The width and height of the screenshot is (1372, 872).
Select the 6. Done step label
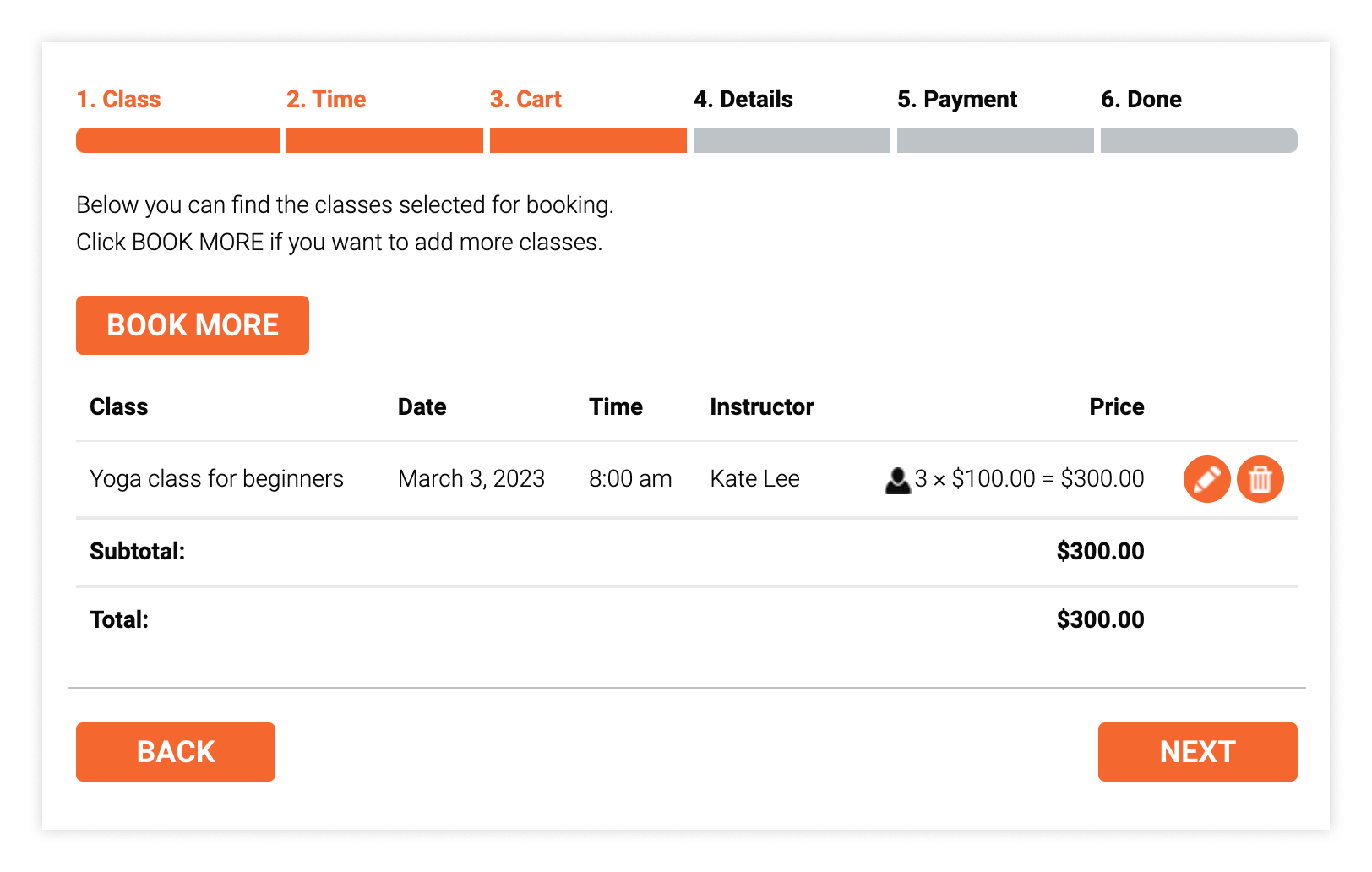[x=1141, y=100]
